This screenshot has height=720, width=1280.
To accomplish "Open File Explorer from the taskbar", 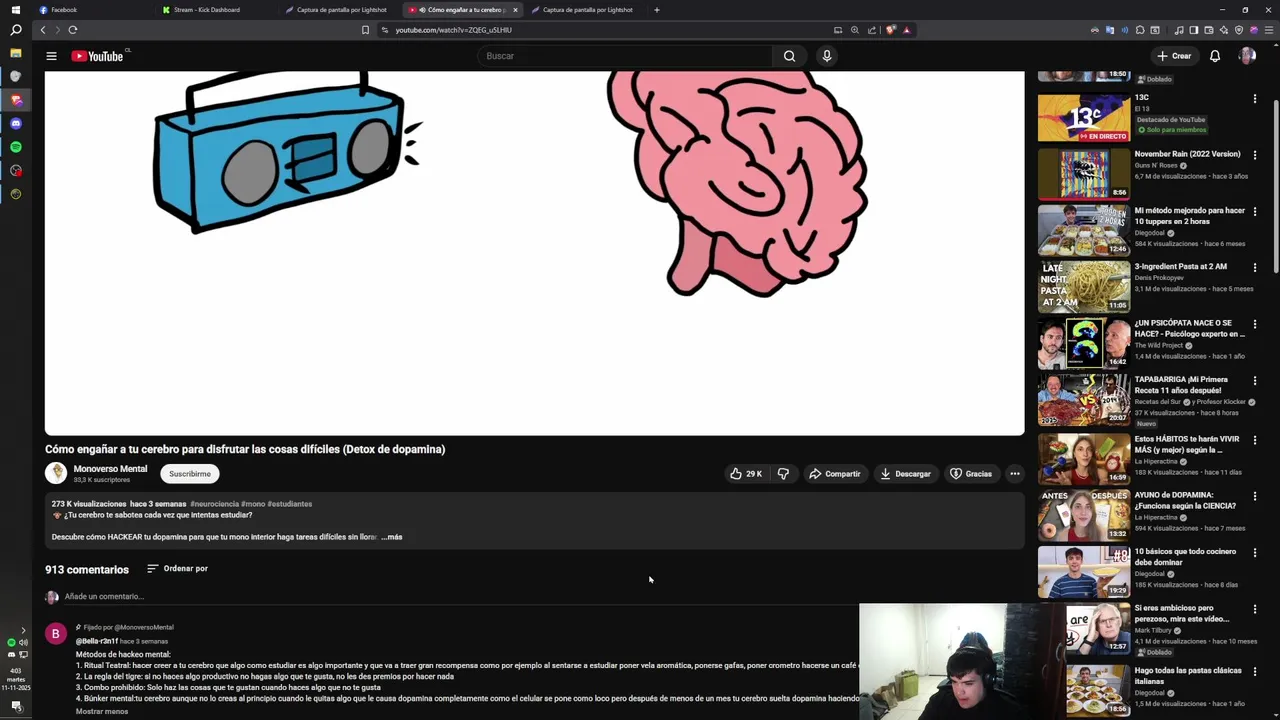I will pos(15,53).
